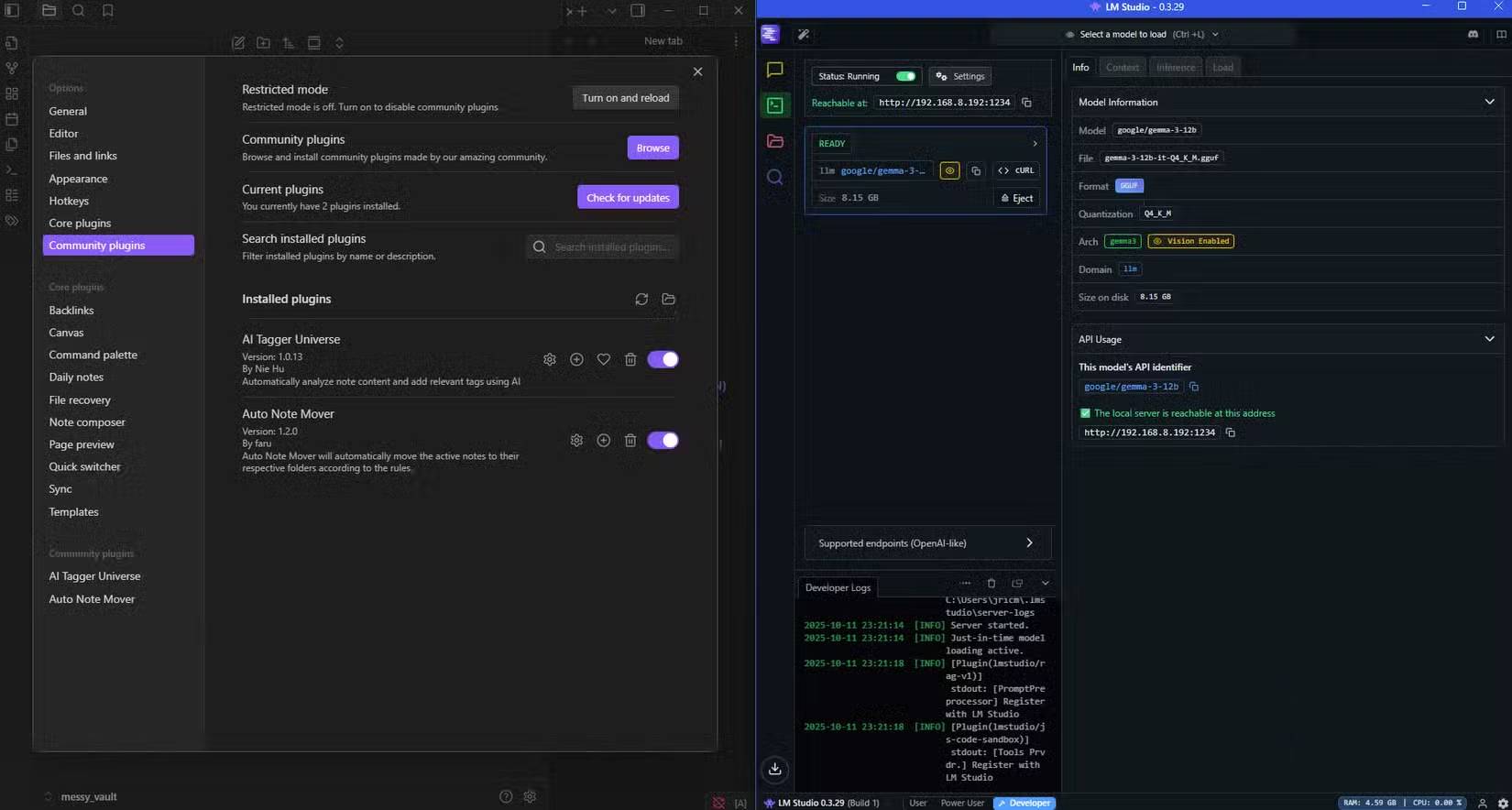This screenshot has height=810, width=1512.
Task: Disable the AI Tagger Universe plugin toggle
Action: (x=663, y=359)
